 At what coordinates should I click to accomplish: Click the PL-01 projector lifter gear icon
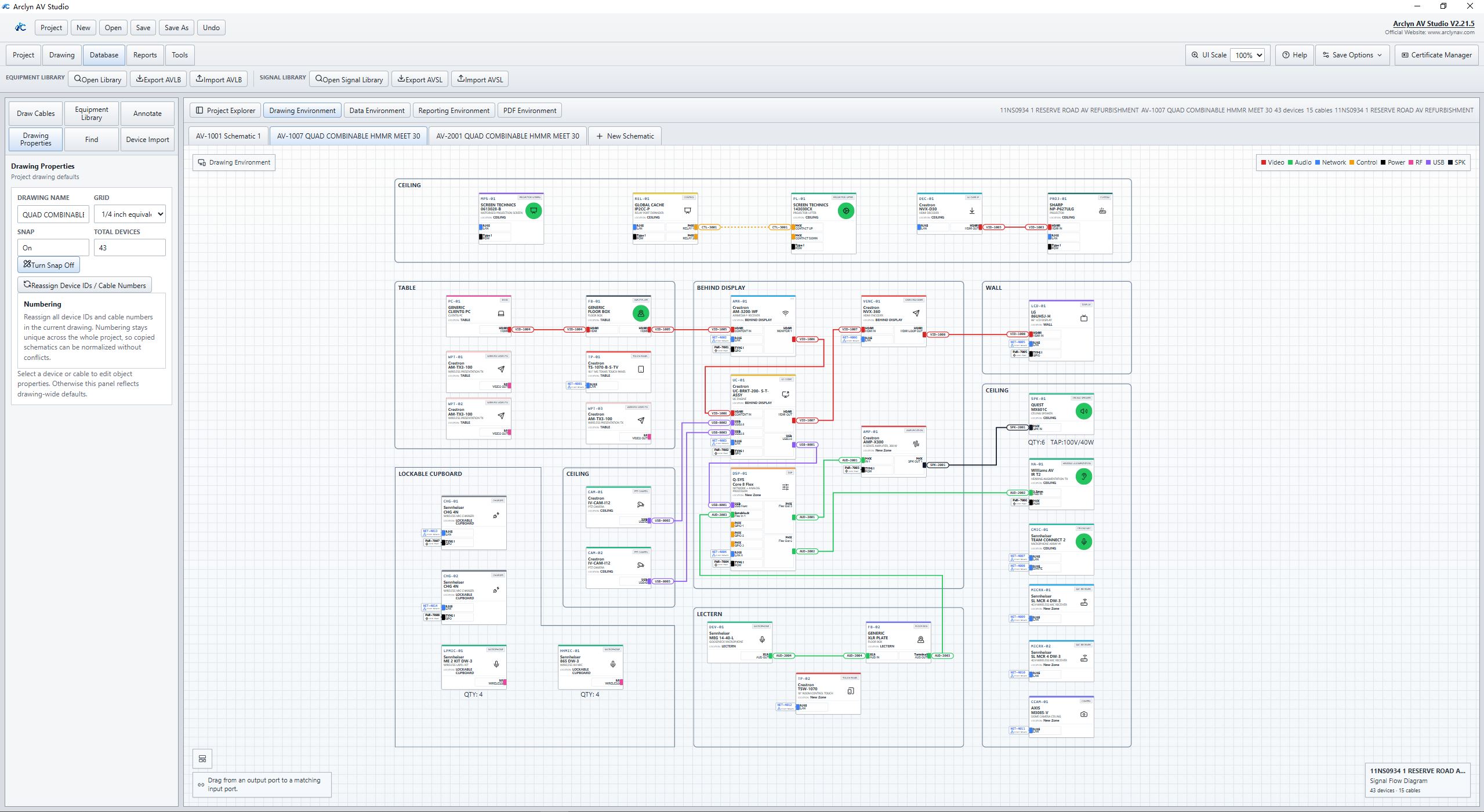coord(846,211)
